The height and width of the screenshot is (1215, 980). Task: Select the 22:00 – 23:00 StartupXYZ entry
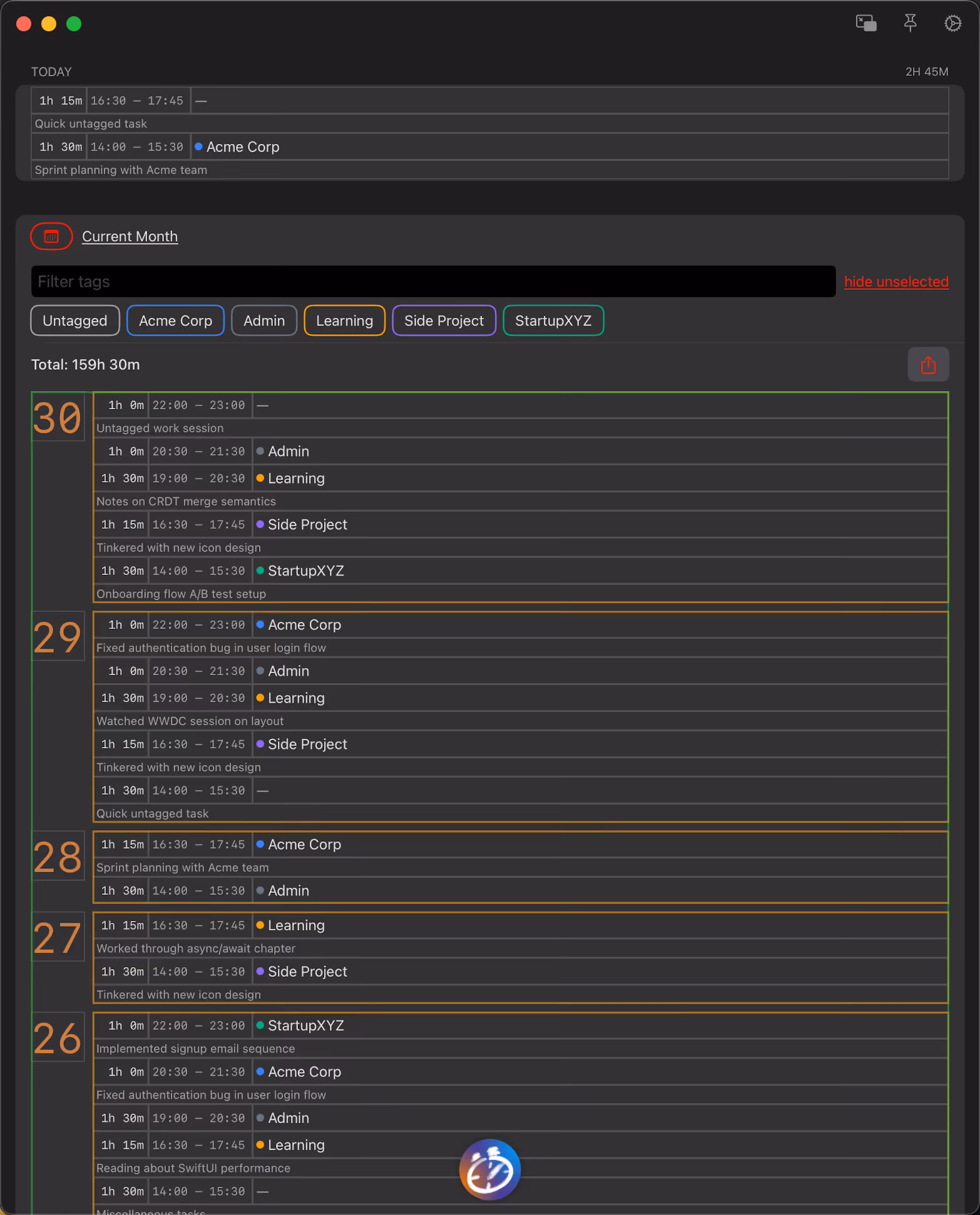(x=521, y=1026)
